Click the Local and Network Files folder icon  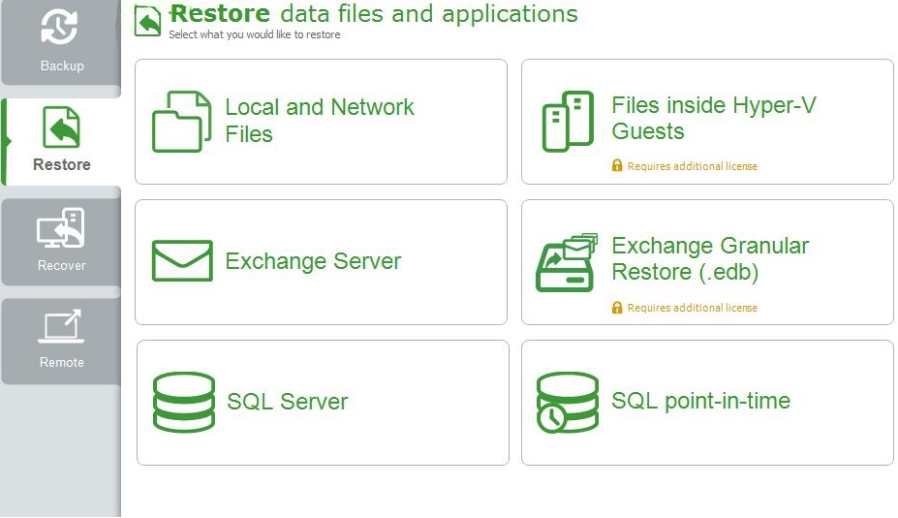tap(182, 121)
